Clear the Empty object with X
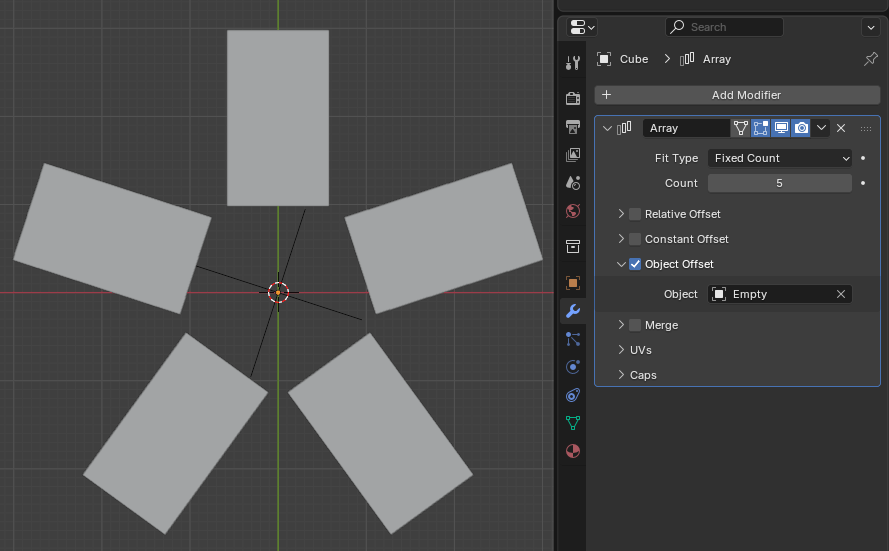Viewport: 889px width, 551px height. pyautogui.click(x=841, y=294)
